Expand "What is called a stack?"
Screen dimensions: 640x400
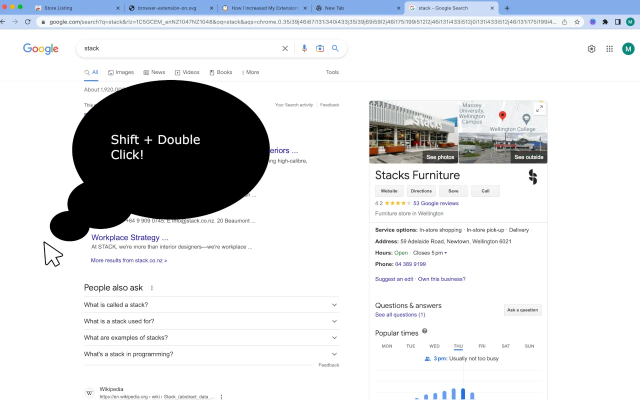click(211, 304)
